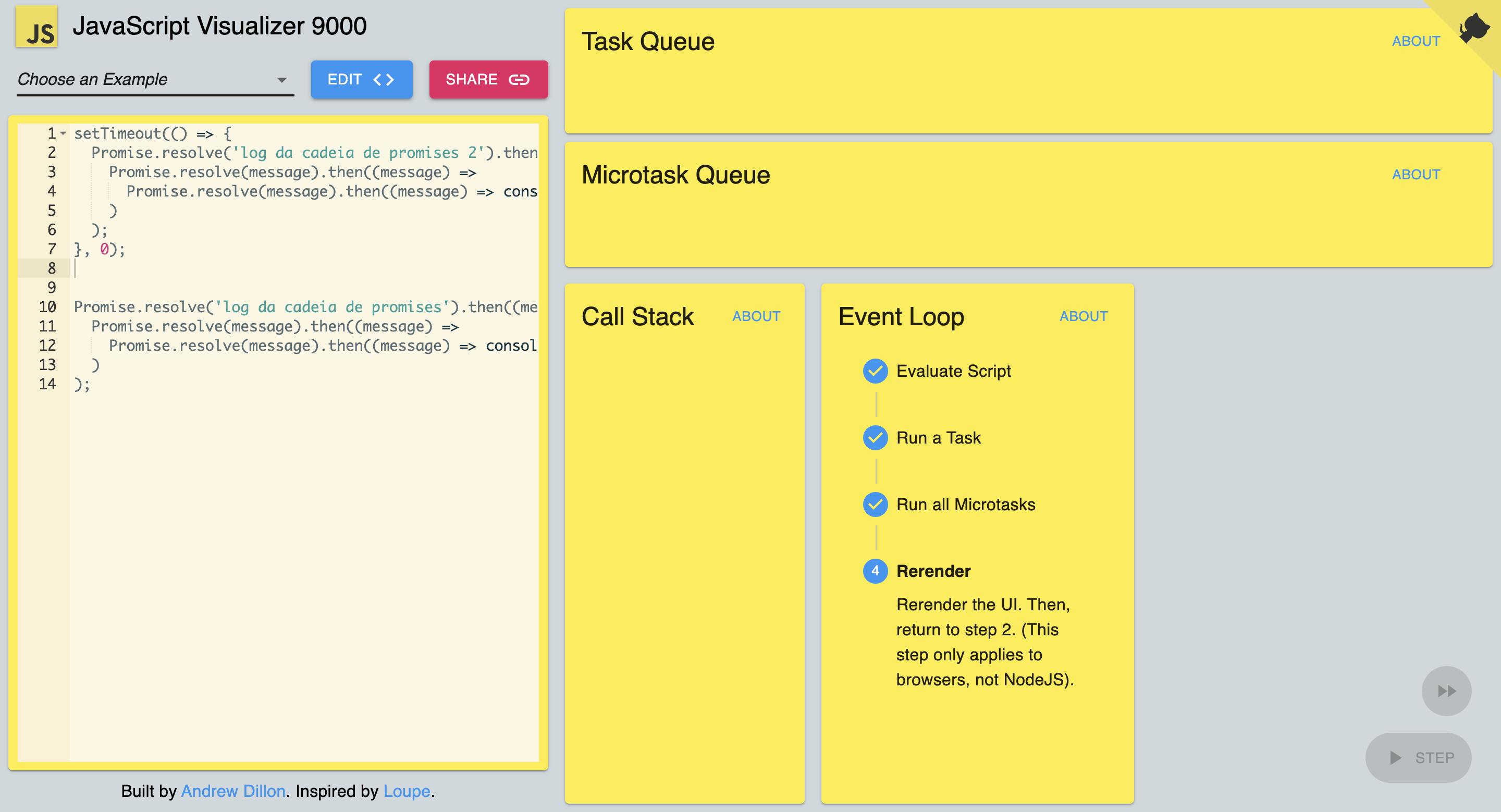Open ABOUT for the Call Stack

[756, 316]
